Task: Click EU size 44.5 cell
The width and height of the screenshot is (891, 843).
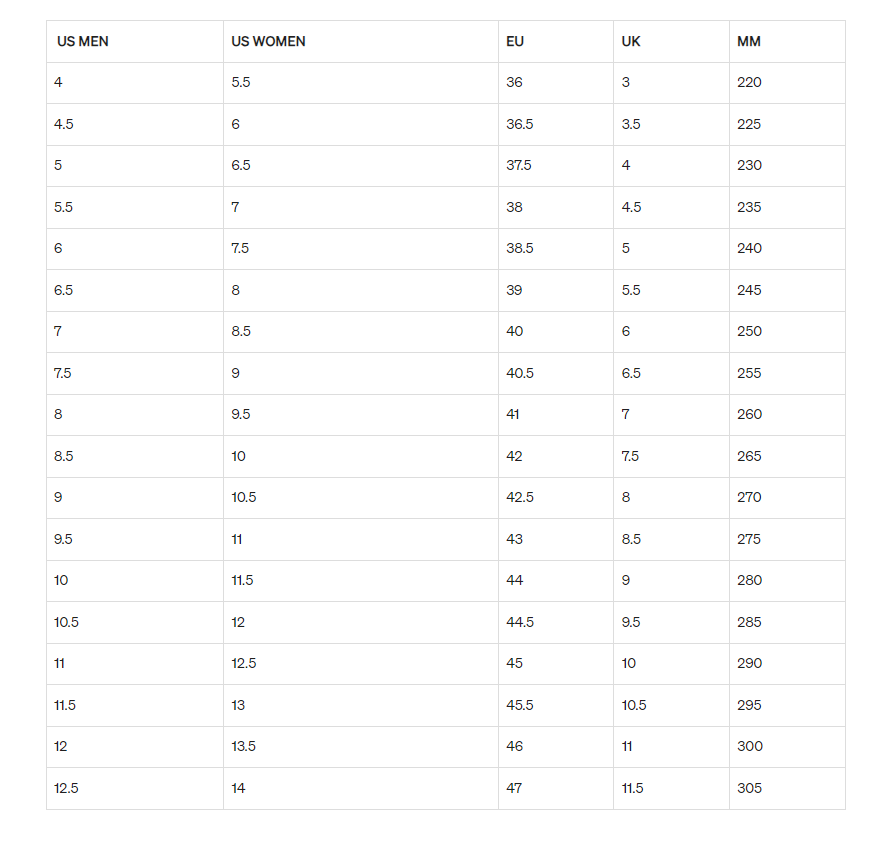Action: [520, 622]
